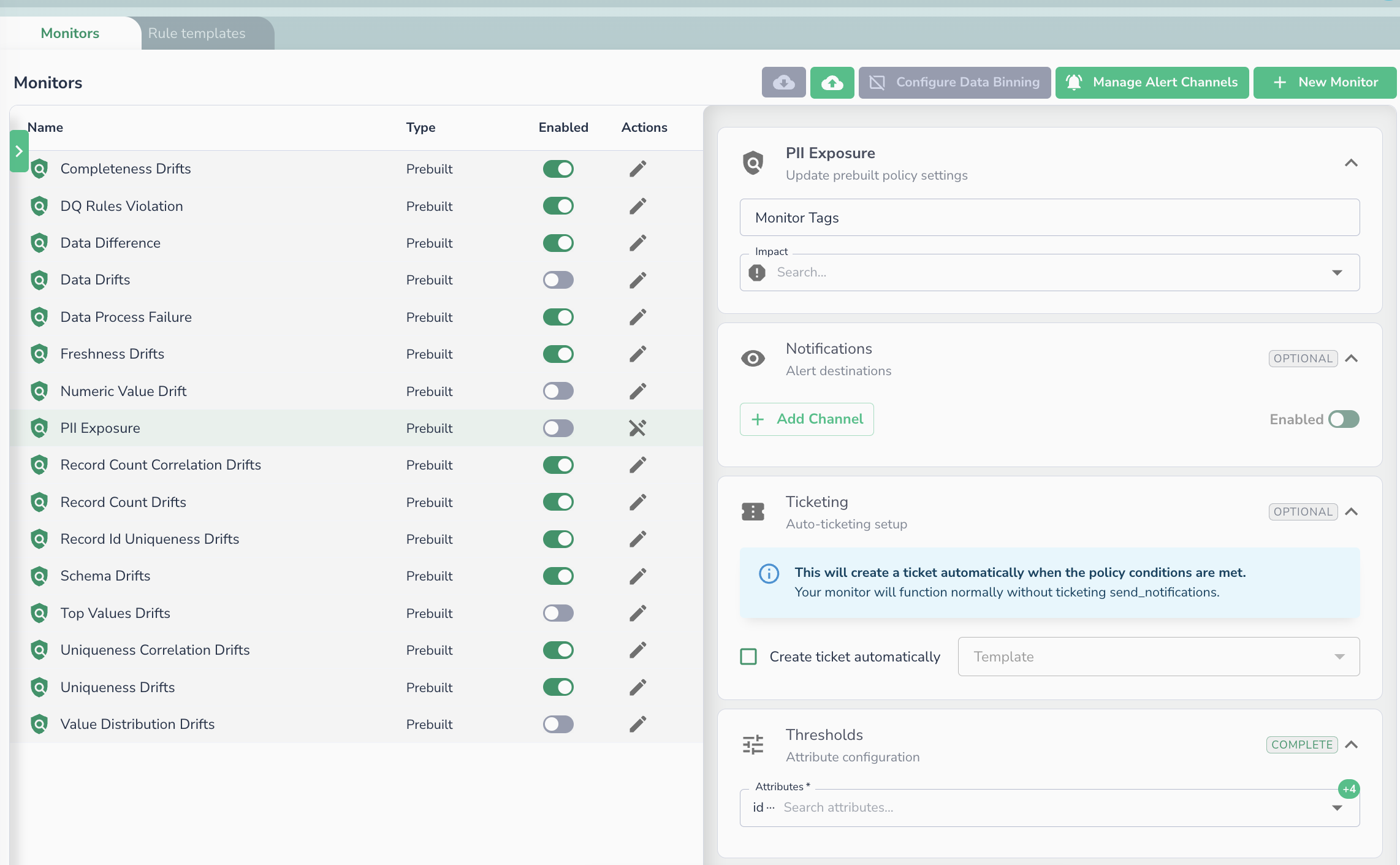The height and width of the screenshot is (865, 1400).
Task: Edit the Value Distribution Drifts monitor
Action: pos(637,724)
